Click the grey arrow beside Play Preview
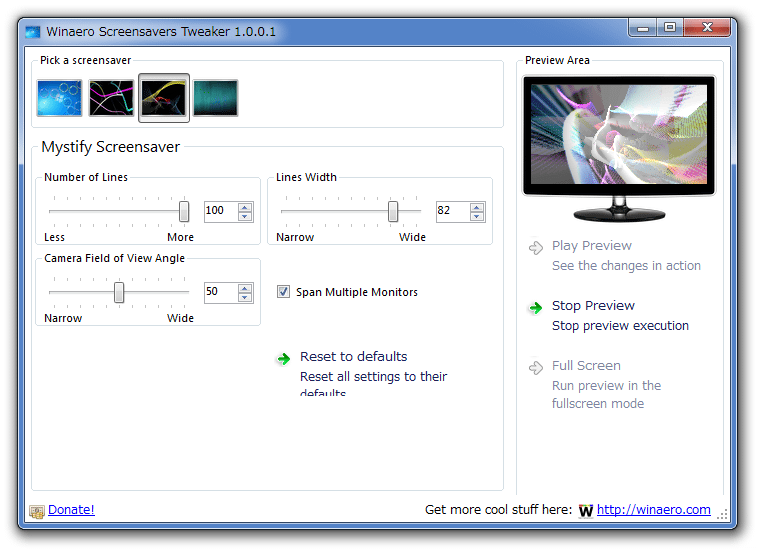Image resolution: width=760 pixels, height=550 pixels. click(536, 248)
